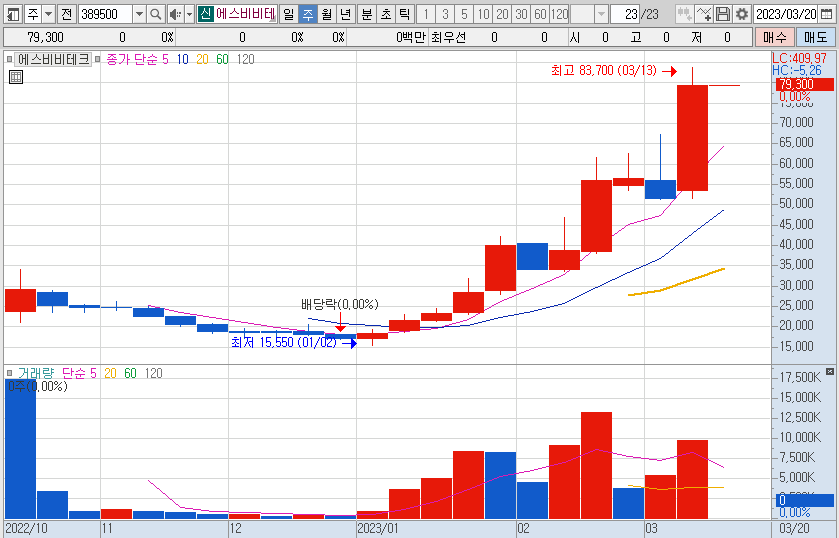Screen dimensions: 839x538
Task: Choose the 120 interval button
Action: tap(559, 14)
